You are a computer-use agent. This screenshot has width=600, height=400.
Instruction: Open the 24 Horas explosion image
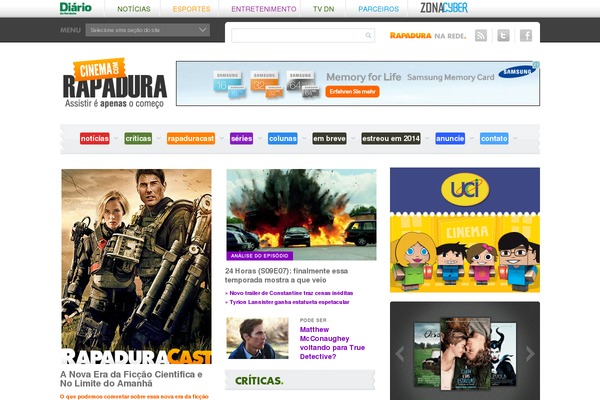click(x=301, y=215)
